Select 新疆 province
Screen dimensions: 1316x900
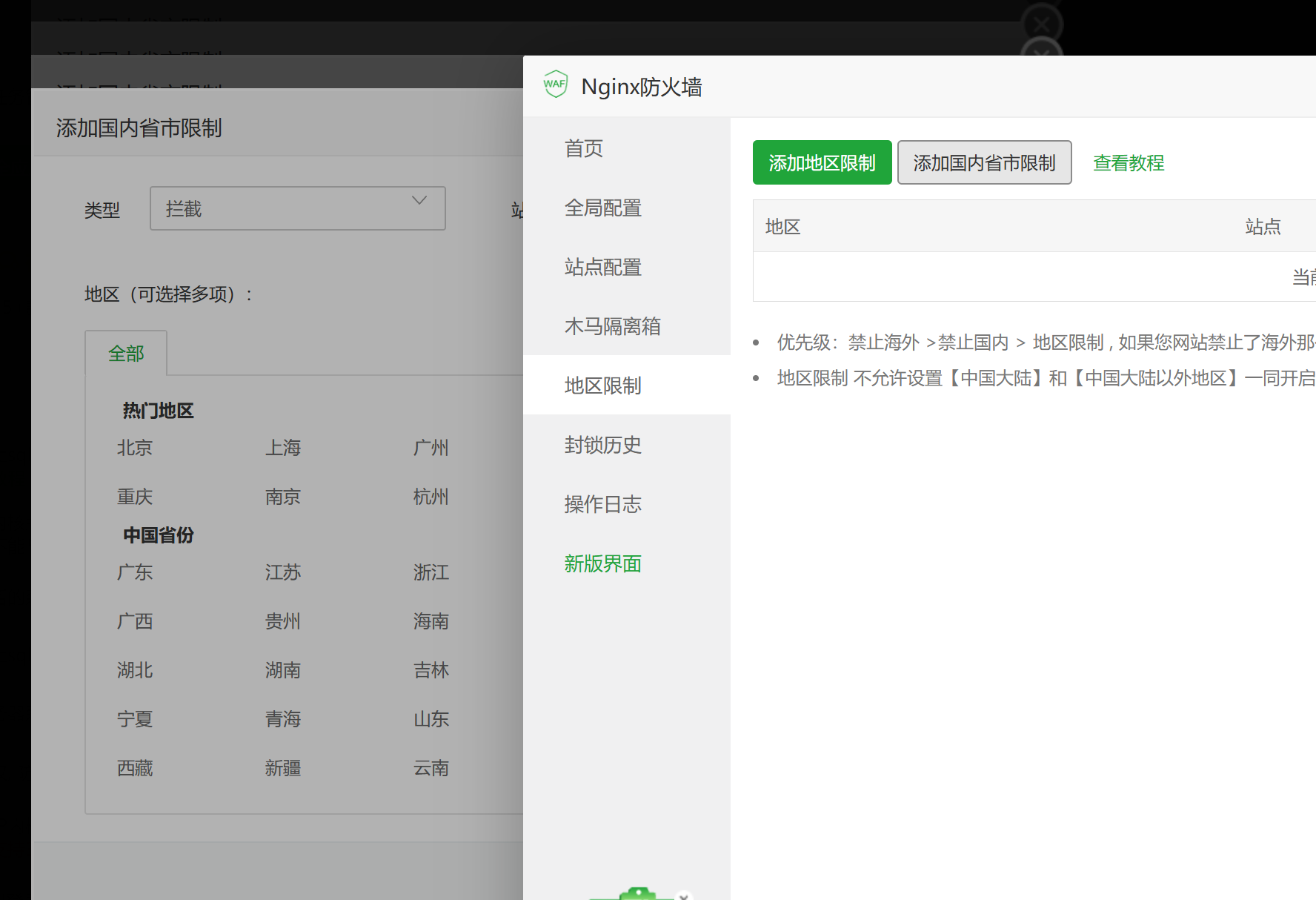(283, 768)
